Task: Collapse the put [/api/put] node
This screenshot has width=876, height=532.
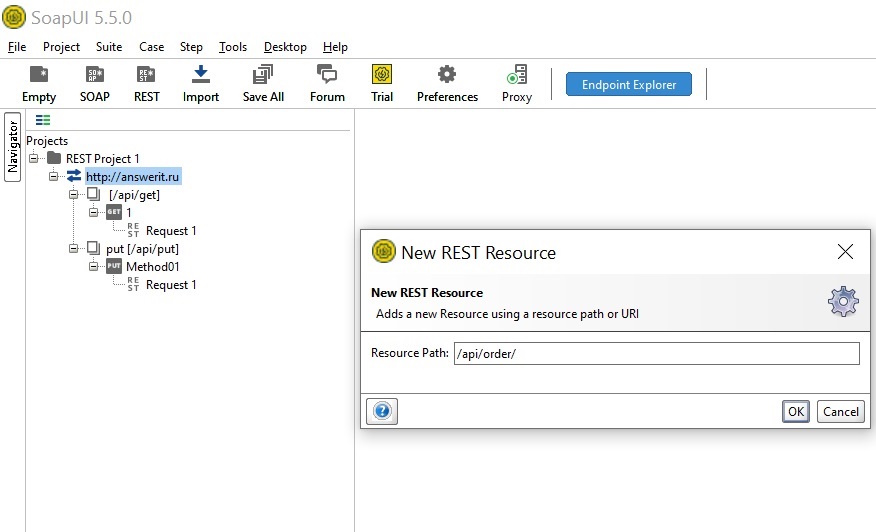Action: tap(73, 248)
